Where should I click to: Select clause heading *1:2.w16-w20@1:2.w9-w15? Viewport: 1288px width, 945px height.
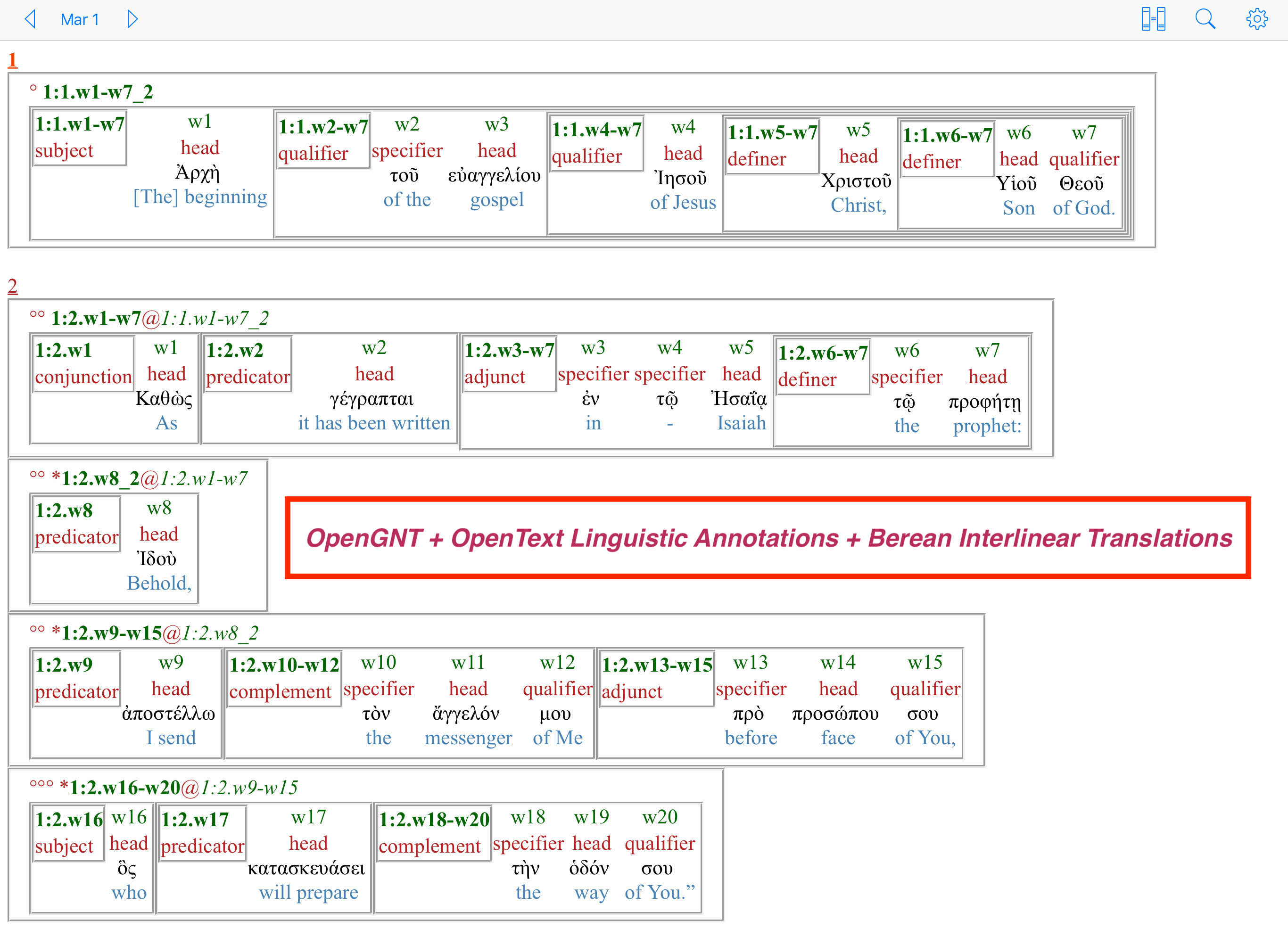179,788
